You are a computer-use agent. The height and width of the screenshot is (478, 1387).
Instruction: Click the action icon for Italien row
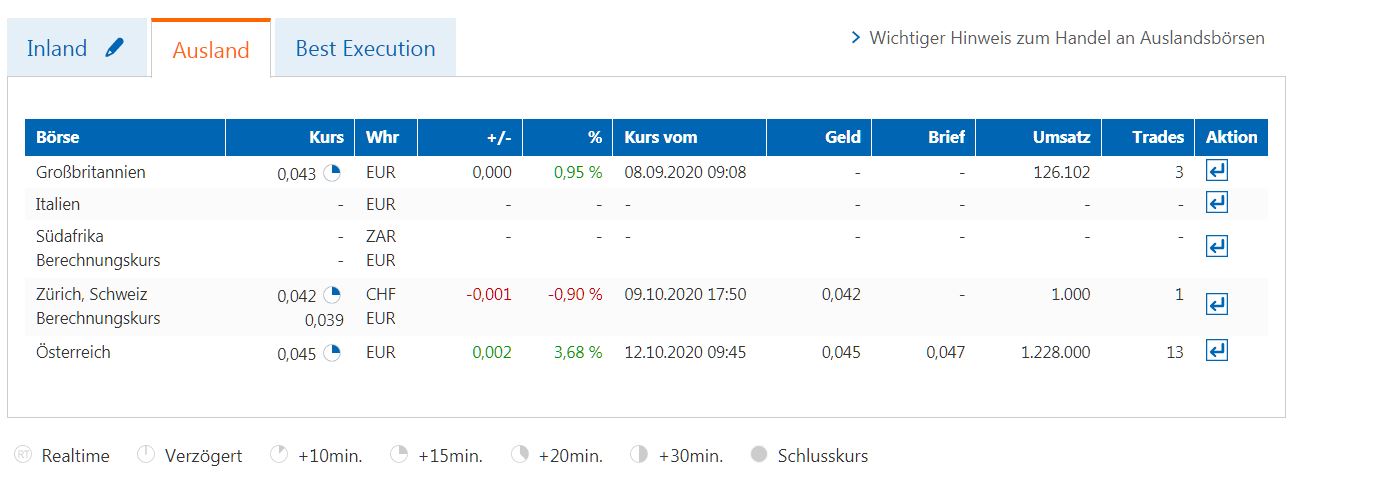click(x=1217, y=203)
